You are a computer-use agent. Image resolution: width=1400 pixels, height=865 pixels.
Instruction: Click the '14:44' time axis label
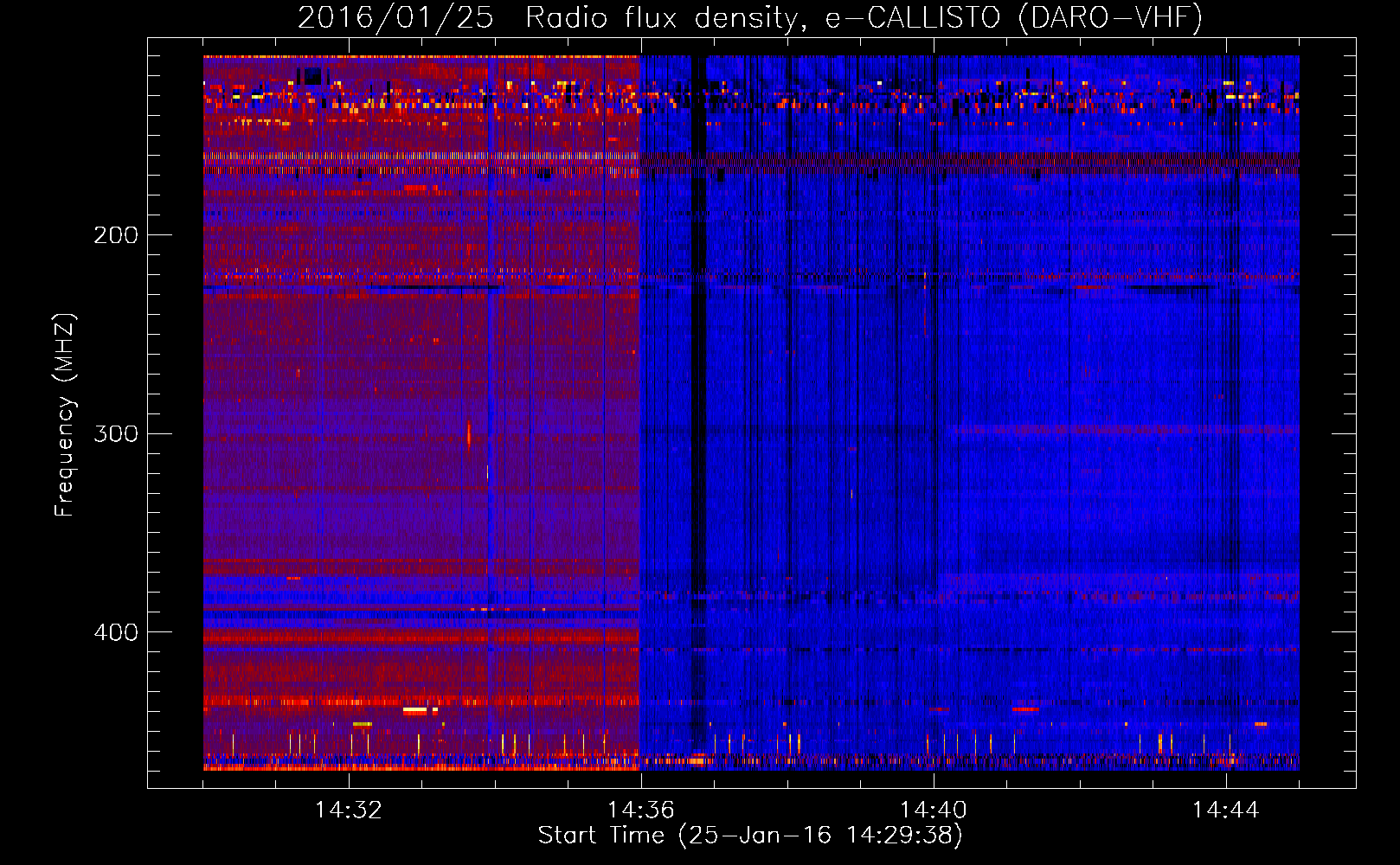tap(1226, 811)
